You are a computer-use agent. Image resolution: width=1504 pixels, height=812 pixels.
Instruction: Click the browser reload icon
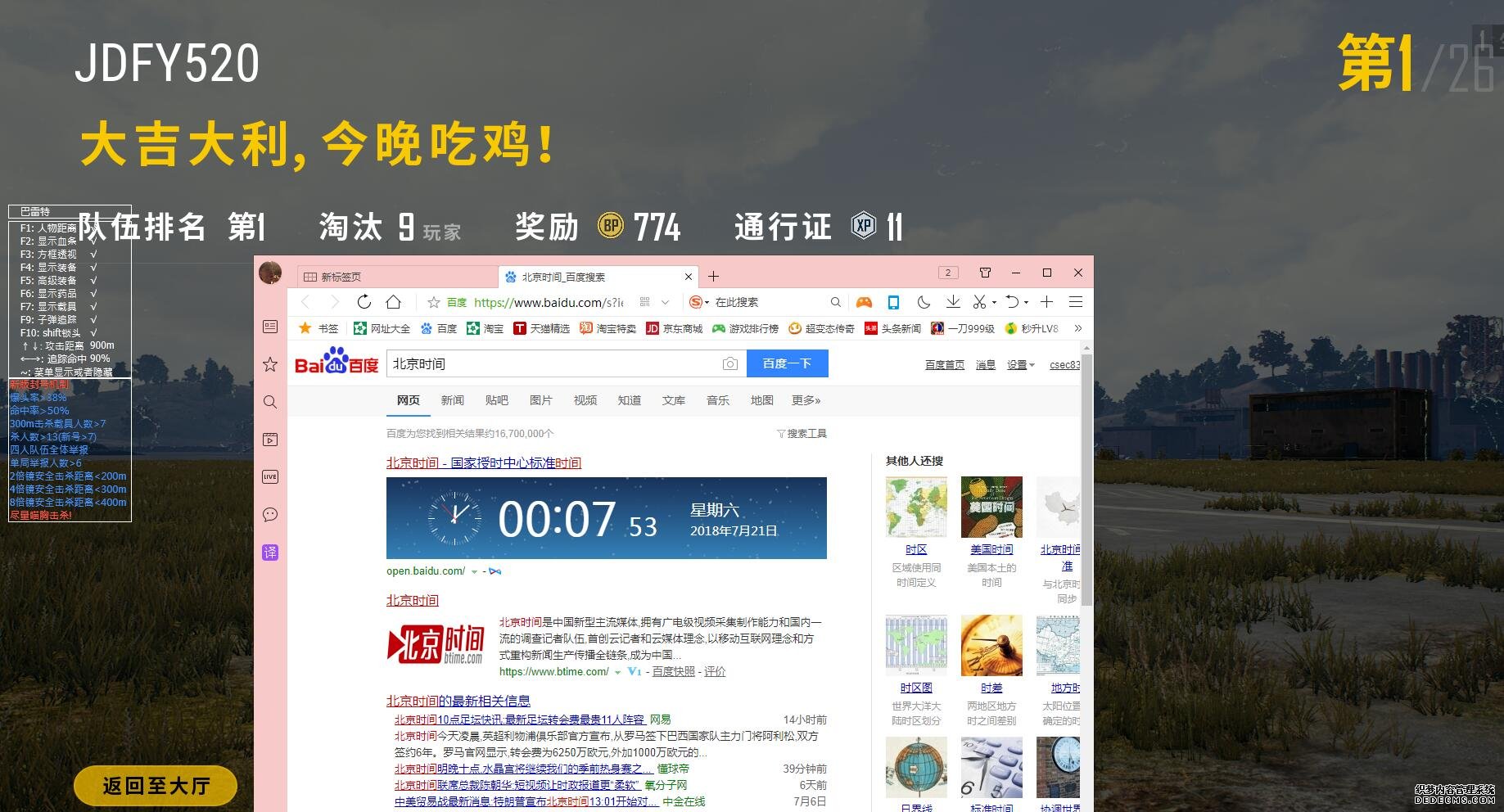(x=364, y=302)
